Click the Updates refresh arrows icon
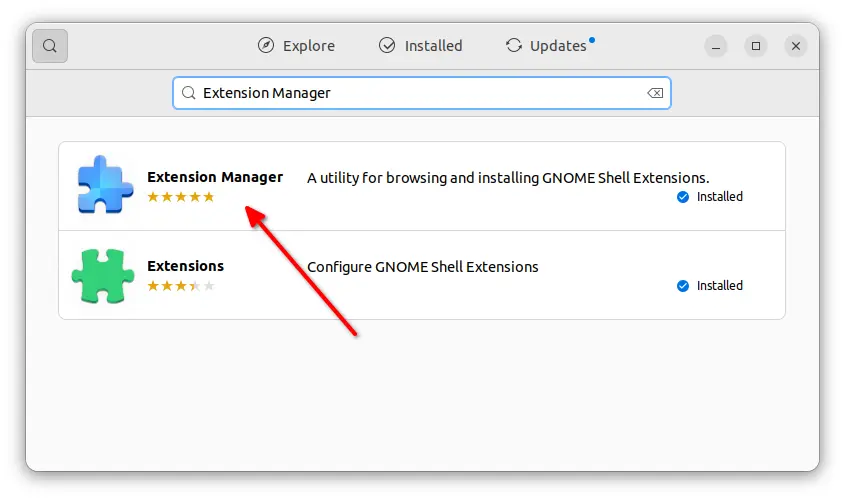 [514, 45]
